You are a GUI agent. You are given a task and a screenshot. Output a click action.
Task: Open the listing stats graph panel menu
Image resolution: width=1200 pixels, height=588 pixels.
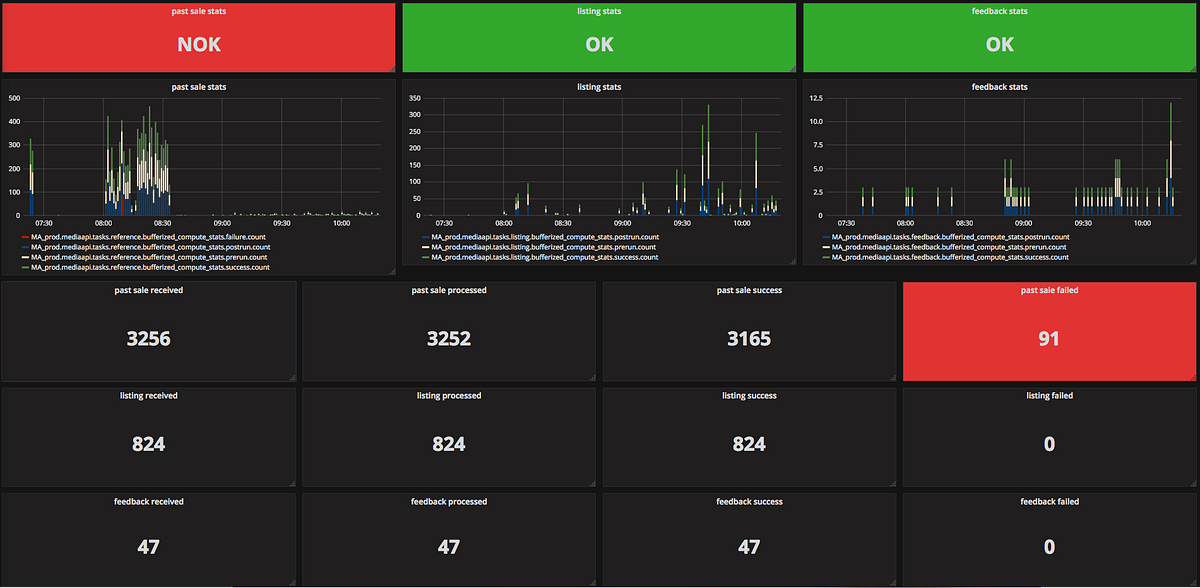(x=598, y=86)
